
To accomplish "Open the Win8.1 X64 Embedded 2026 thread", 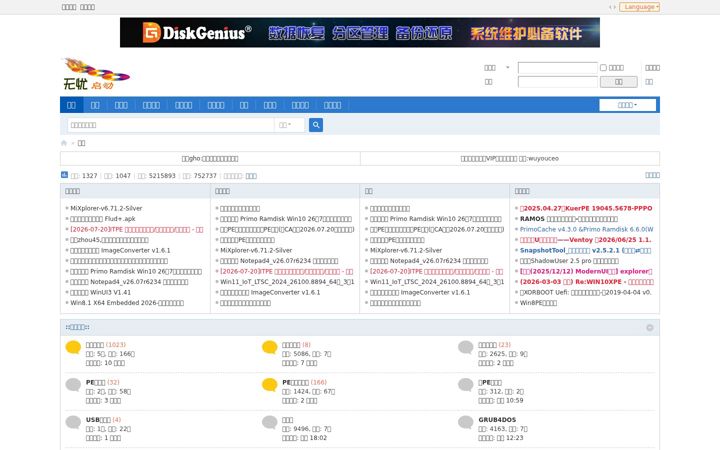I will (x=127, y=303).
